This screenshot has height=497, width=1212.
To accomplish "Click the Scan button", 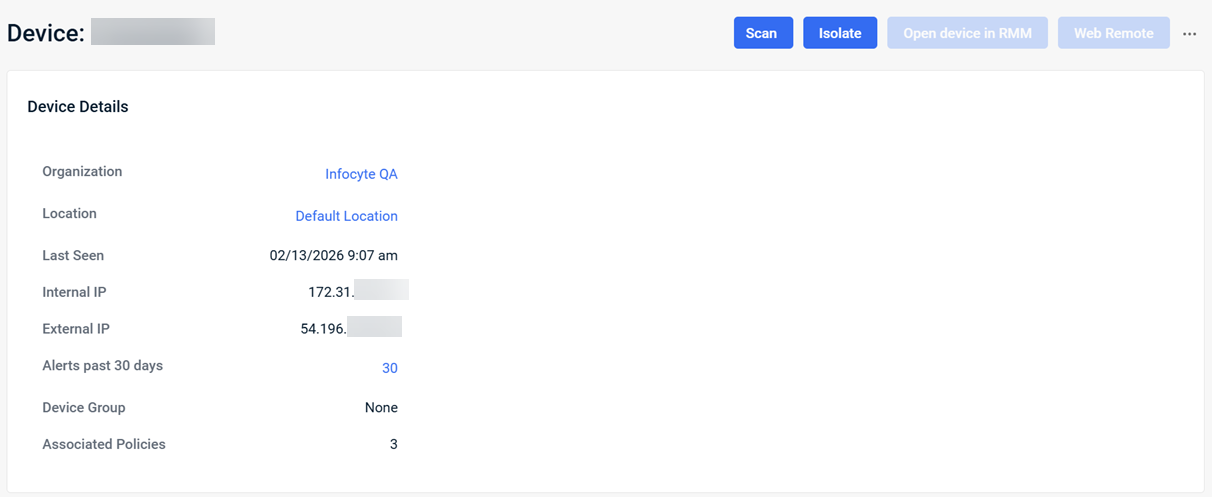I will coord(761,33).
